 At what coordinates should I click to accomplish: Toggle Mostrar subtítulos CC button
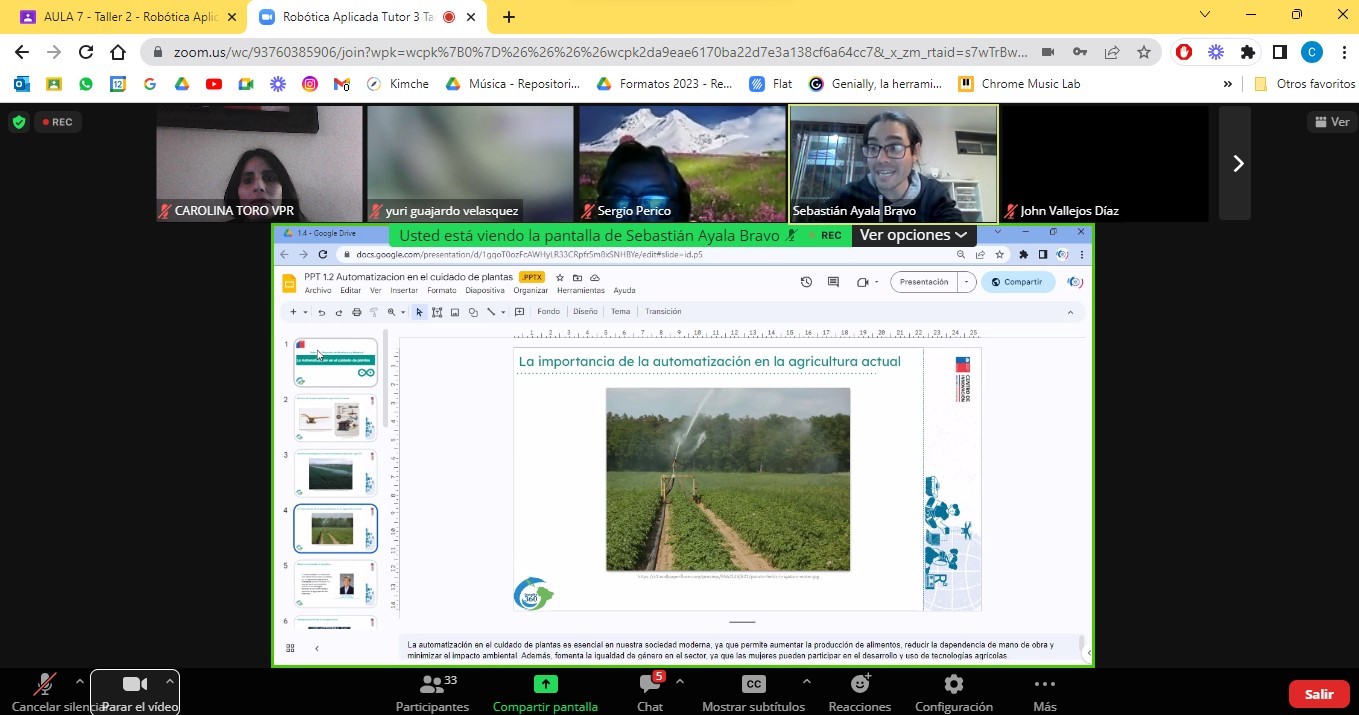[x=753, y=685]
